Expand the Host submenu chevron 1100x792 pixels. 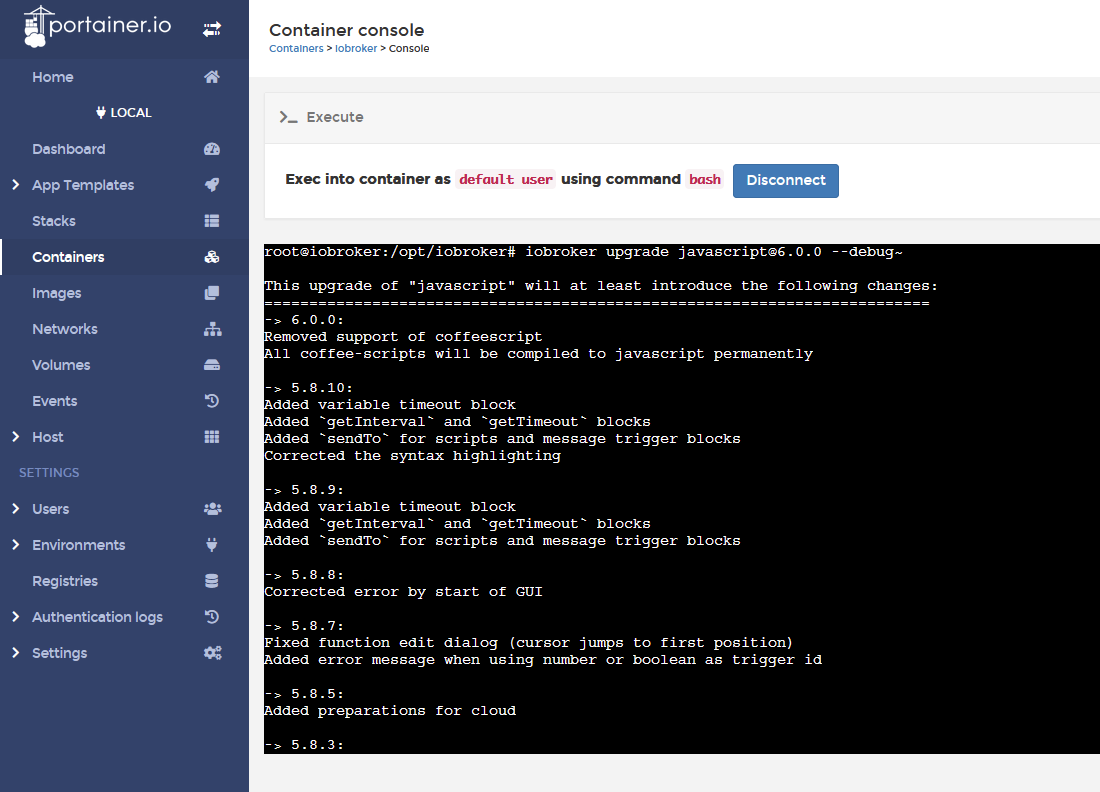tap(15, 436)
